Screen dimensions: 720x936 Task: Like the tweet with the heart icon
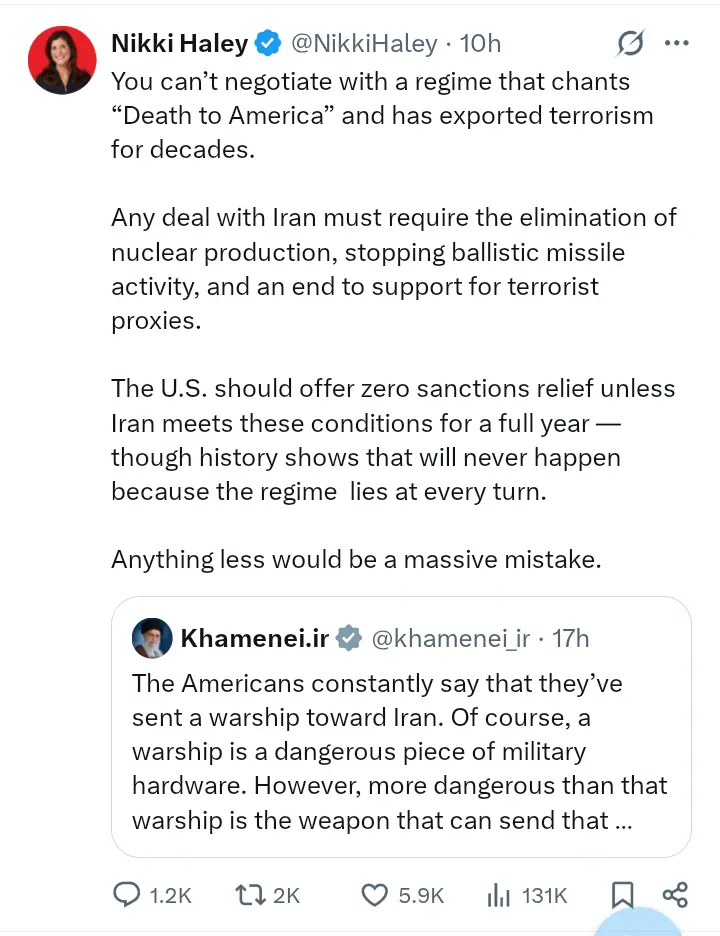tap(374, 895)
